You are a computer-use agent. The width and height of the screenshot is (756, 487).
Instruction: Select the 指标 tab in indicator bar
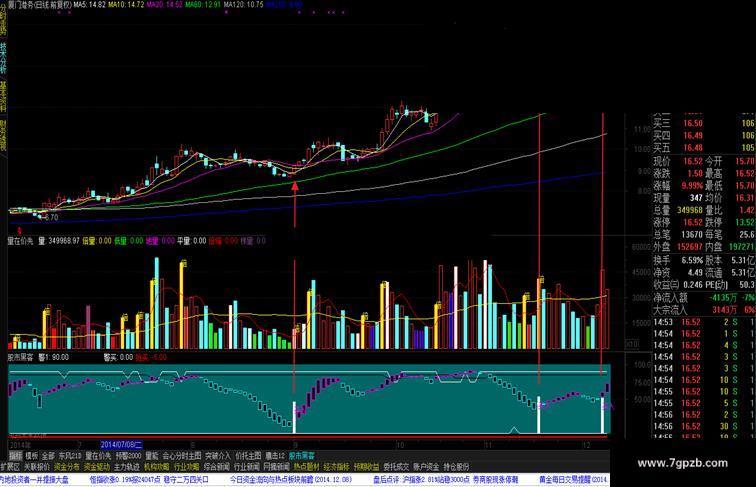(x=16, y=456)
